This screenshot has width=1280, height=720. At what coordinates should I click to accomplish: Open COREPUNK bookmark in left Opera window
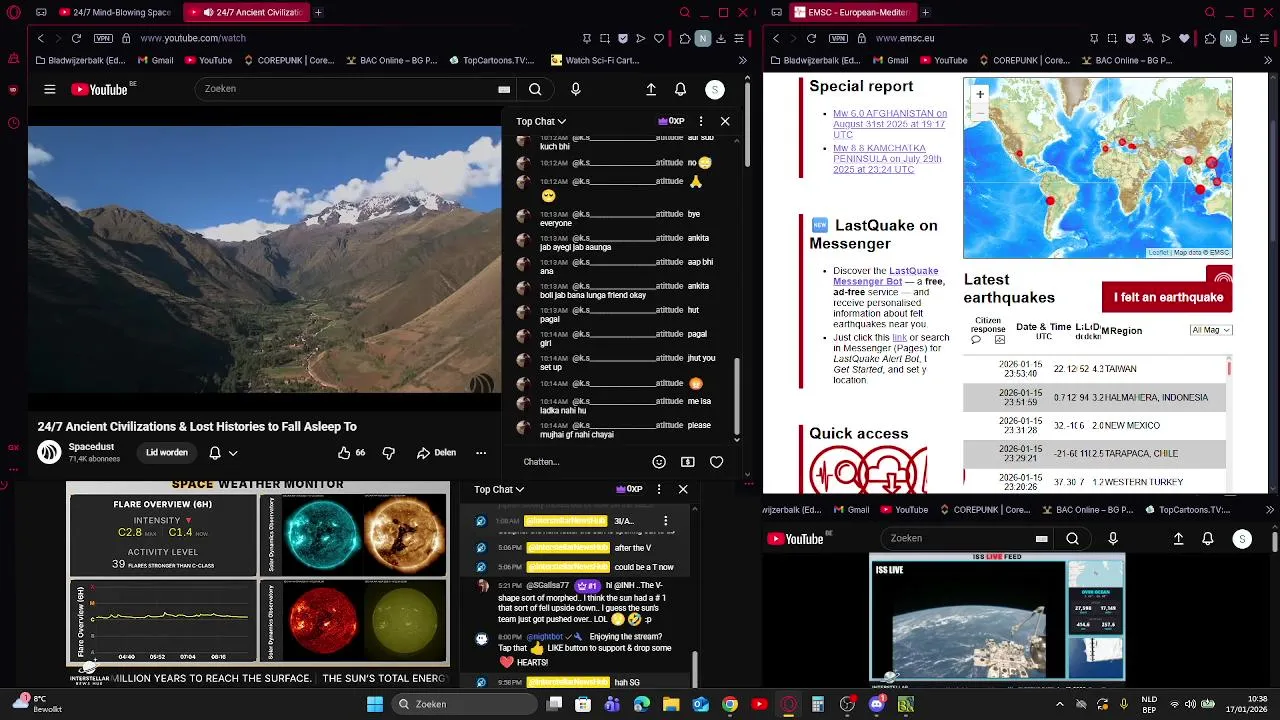click(x=288, y=60)
